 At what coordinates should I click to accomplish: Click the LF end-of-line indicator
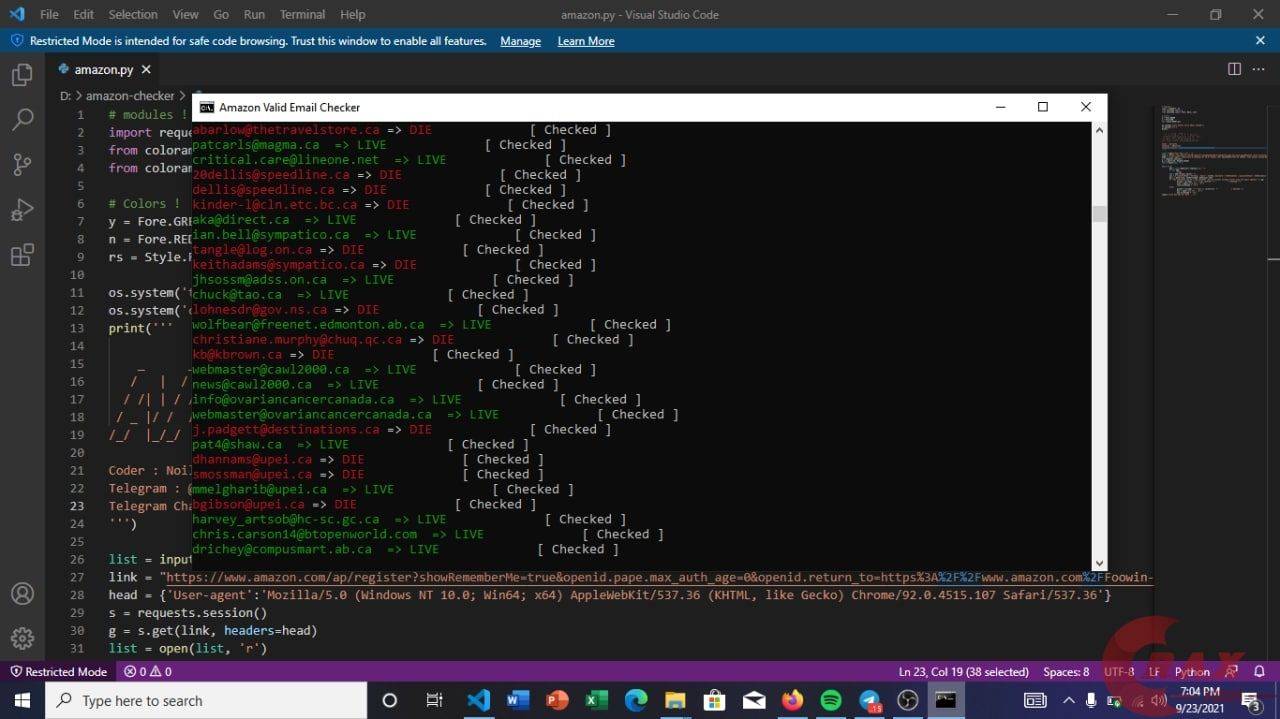pos(1154,671)
